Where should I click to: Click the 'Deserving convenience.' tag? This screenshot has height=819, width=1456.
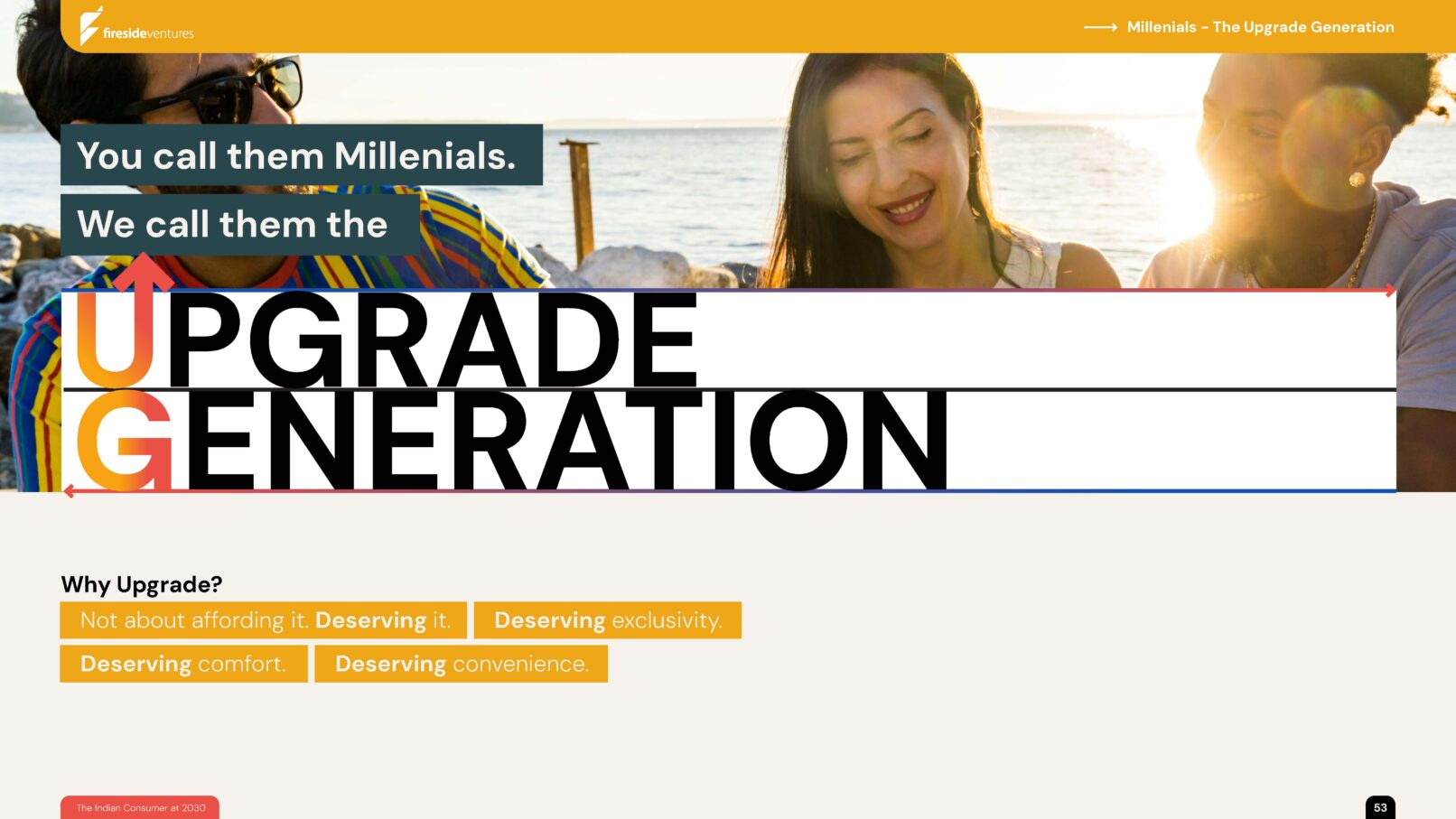pyautogui.click(x=461, y=664)
